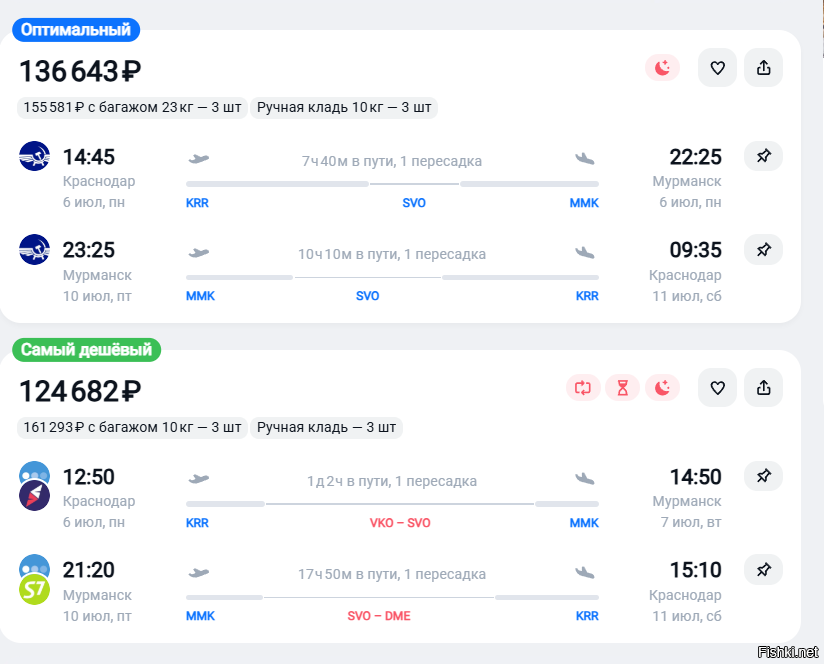Select the Оптимальный badge

pyautogui.click(x=76, y=30)
